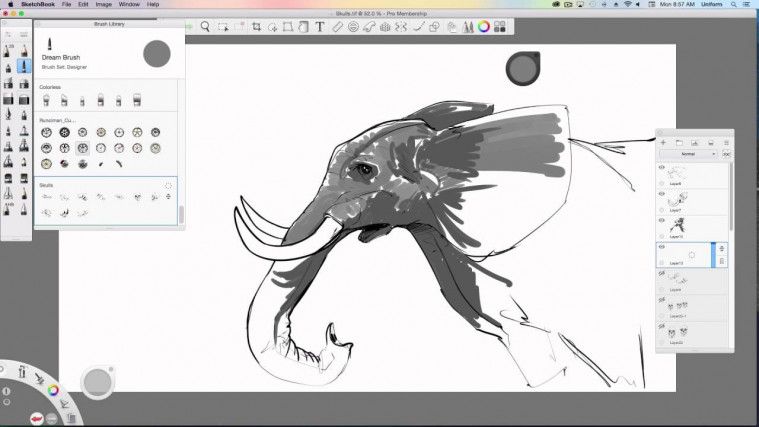Click the gray color puck on canvas
This screenshot has width=759, height=427.
coord(523,68)
